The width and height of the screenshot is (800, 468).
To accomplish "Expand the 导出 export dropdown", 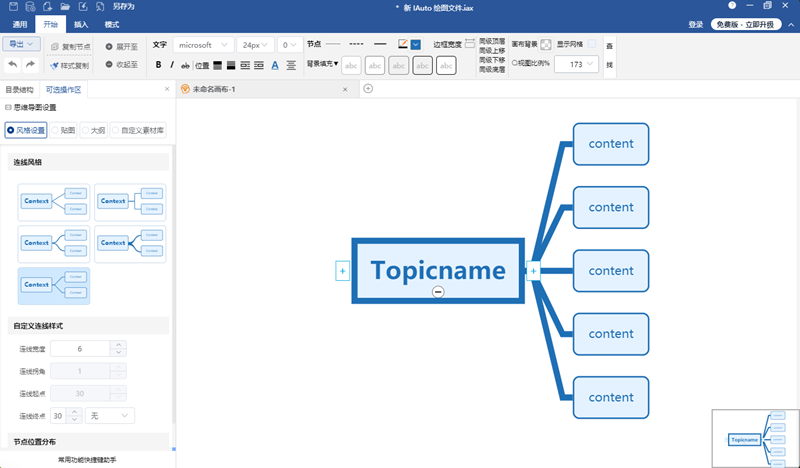I will coord(21,44).
